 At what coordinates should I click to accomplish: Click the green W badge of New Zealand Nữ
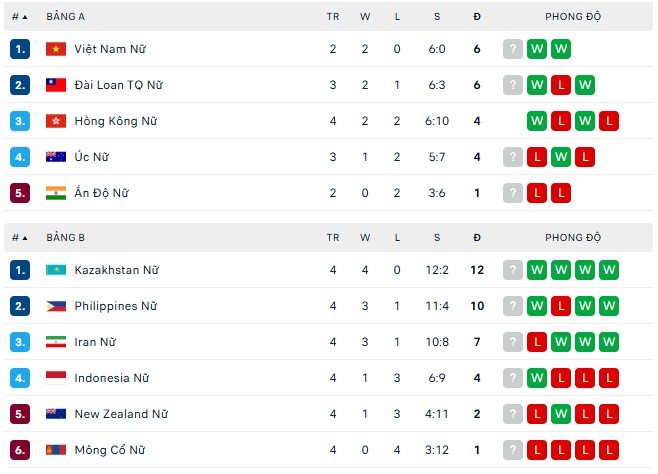(x=561, y=414)
